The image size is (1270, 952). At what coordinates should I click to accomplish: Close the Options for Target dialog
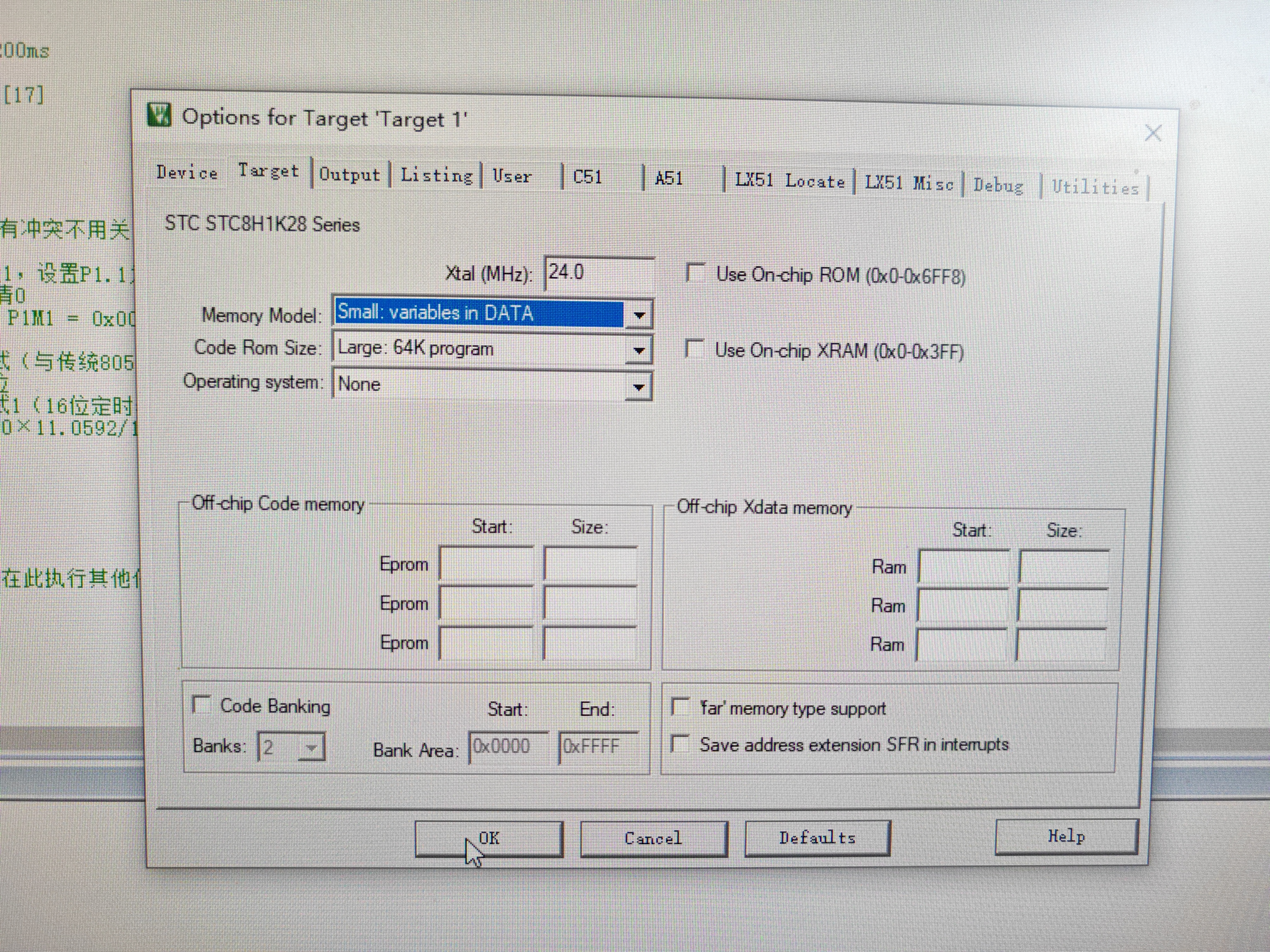pyautogui.click(x=1153, y=133)
